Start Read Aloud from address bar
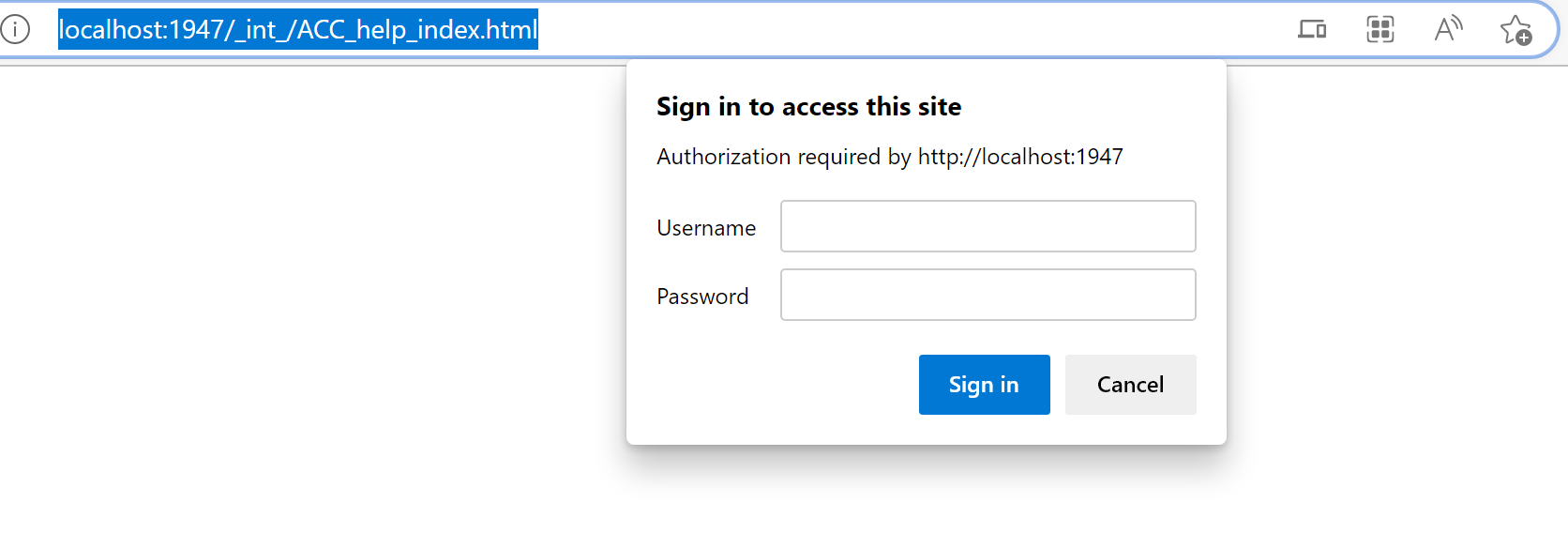 [1448, 29]
